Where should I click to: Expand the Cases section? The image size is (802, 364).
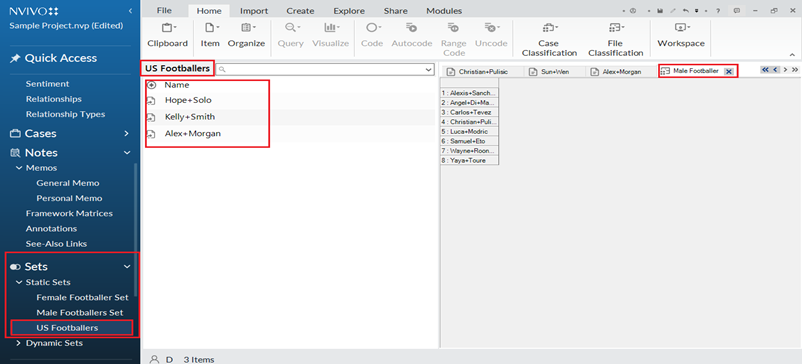click(126, 133)
